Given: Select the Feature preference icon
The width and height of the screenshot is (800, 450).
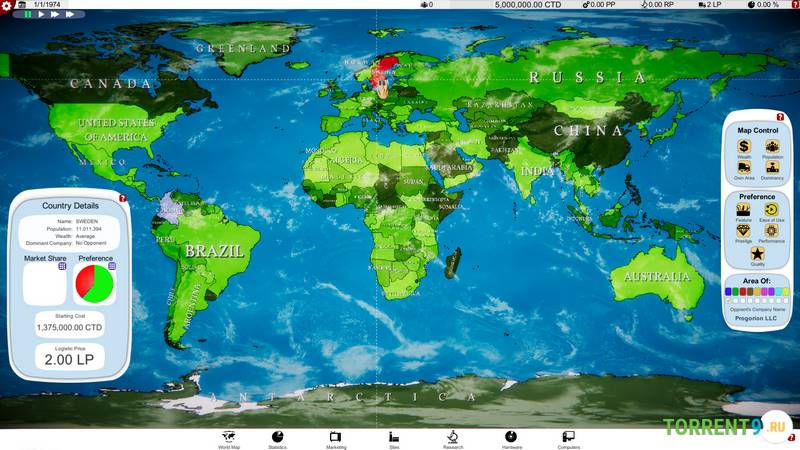Looking at the screenshot, I should click(743, 210).
